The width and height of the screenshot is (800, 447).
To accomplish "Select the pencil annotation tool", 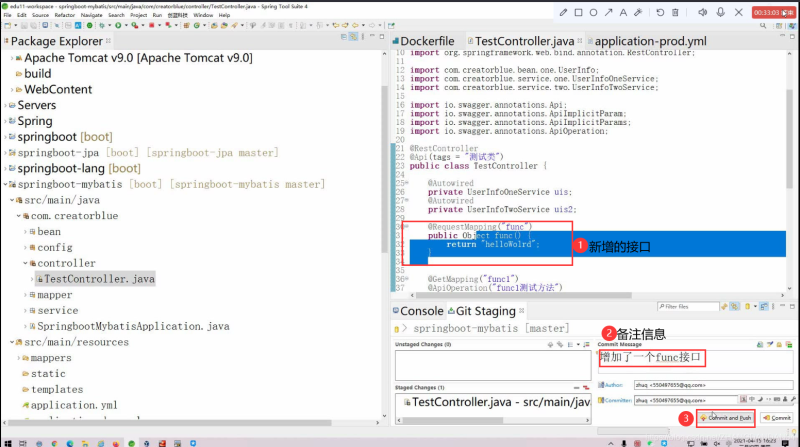I will tap(565, 12).
